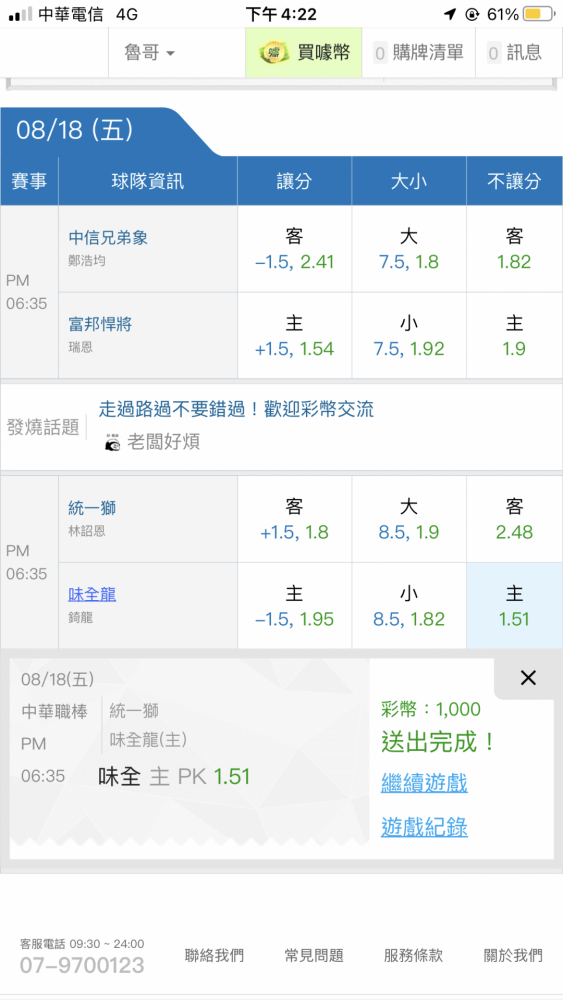Open hot topic 走過路過不要錯過 thread

point(236,409)
